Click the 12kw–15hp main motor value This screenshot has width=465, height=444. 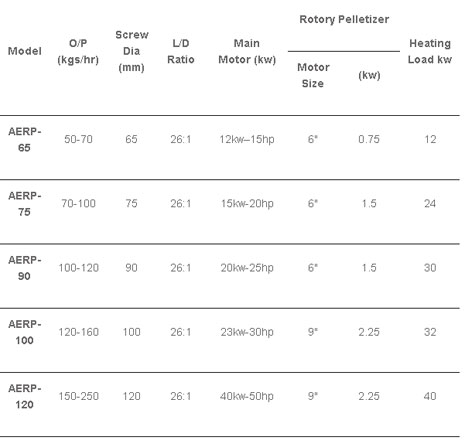click(x=247, y=139)
